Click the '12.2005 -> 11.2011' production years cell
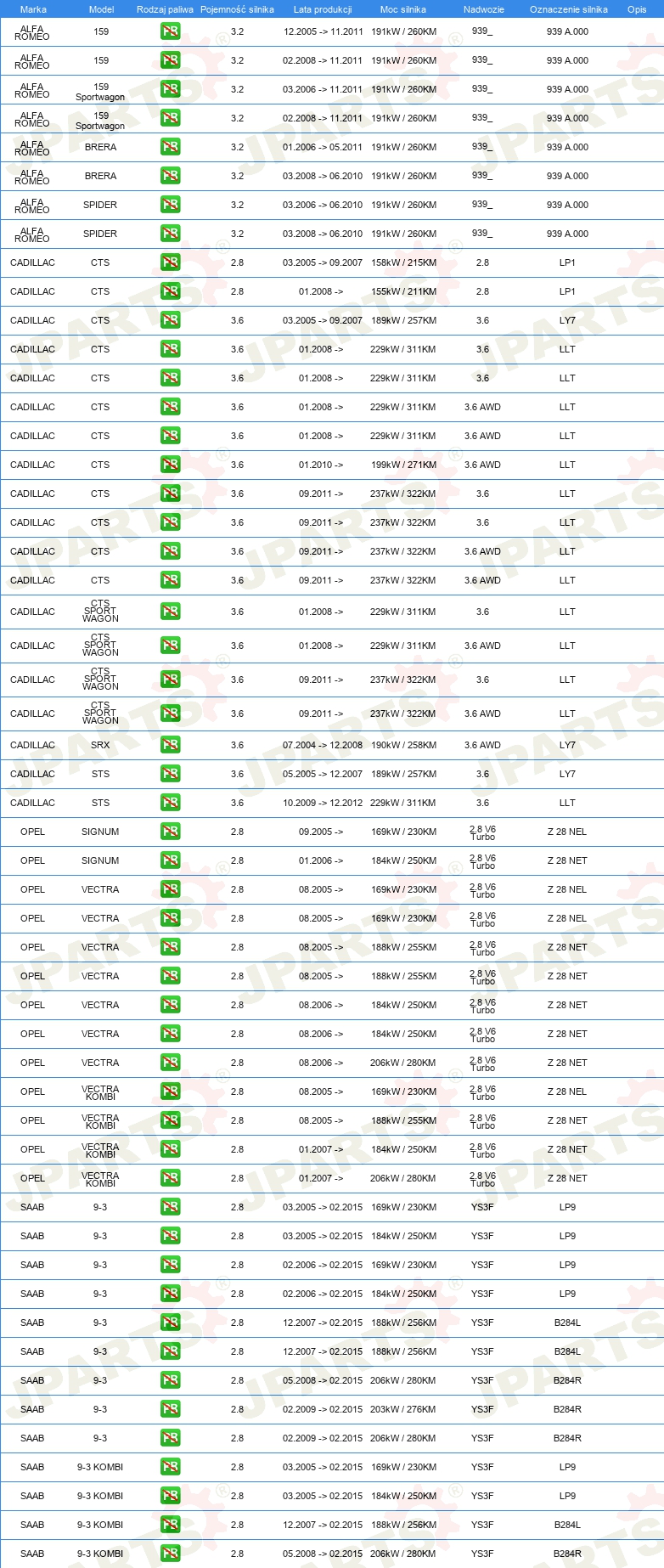Image resolution: width=664 pixels, height=1568 pixels. 323,31
